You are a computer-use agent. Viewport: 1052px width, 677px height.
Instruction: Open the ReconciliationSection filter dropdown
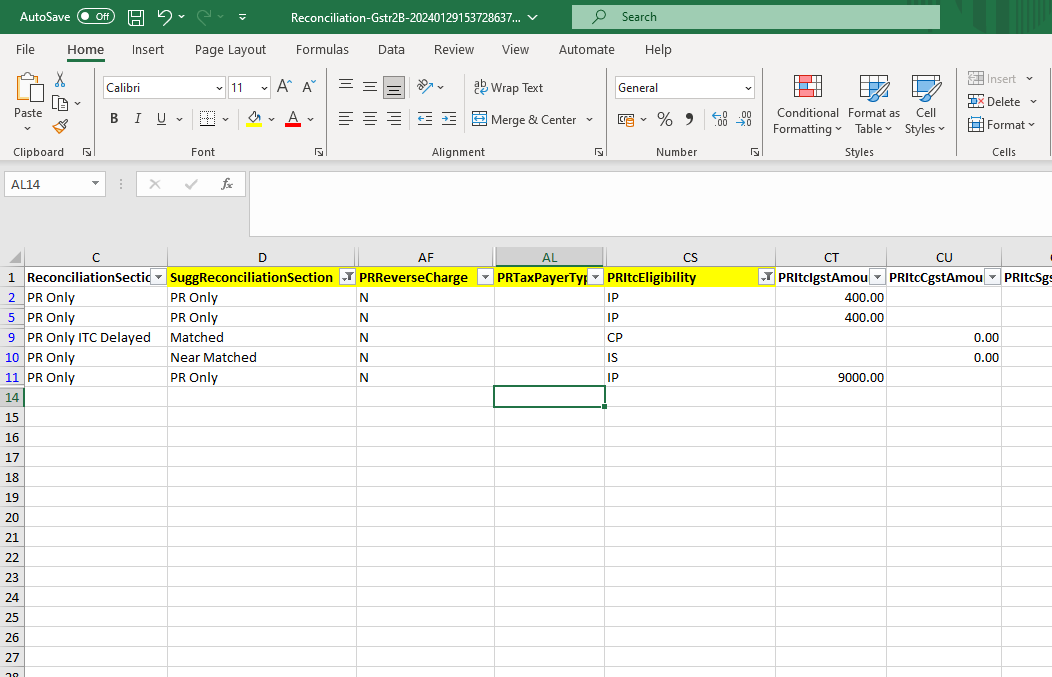click(x=158, y=277)
